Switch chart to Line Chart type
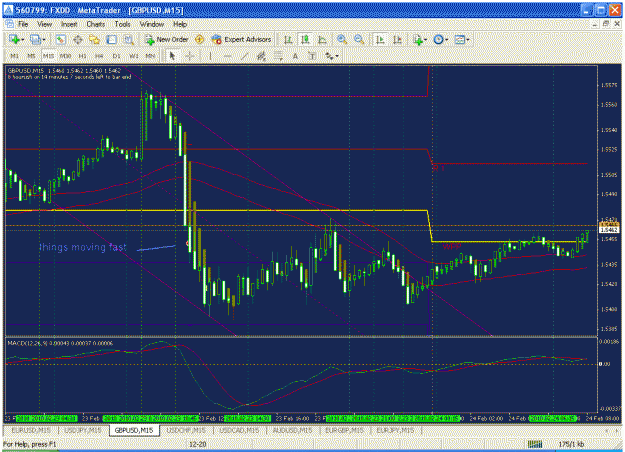The width and height of the screenshot is (625, 452). pos(322,39)
